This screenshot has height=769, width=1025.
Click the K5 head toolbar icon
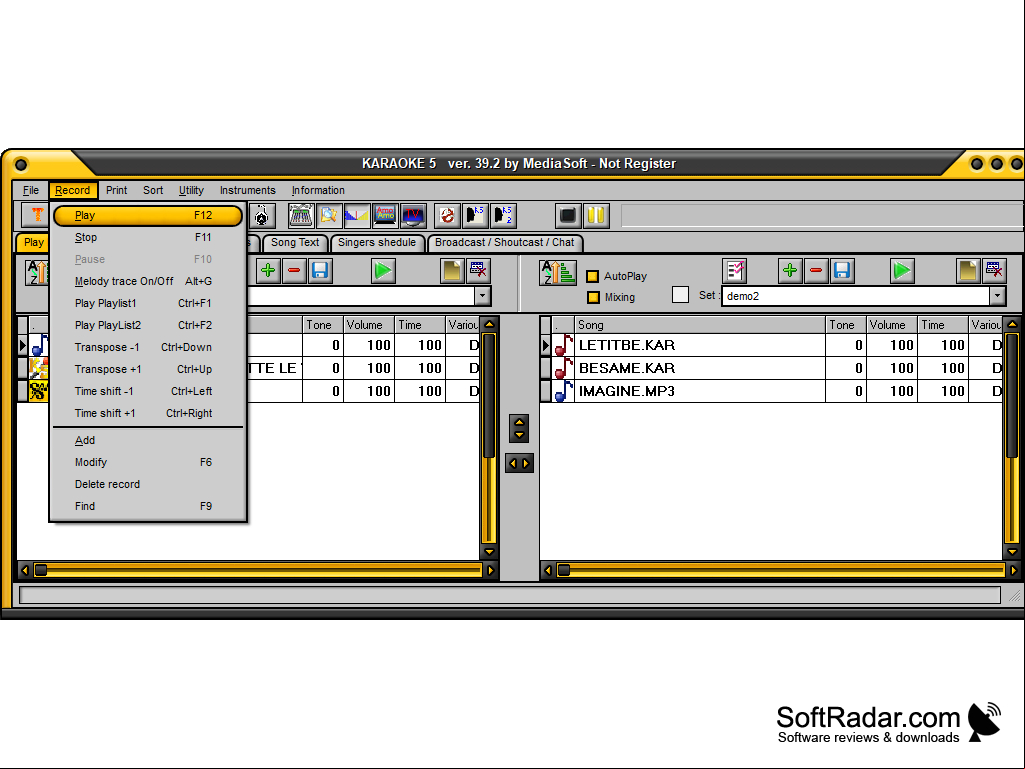point(475,215)
